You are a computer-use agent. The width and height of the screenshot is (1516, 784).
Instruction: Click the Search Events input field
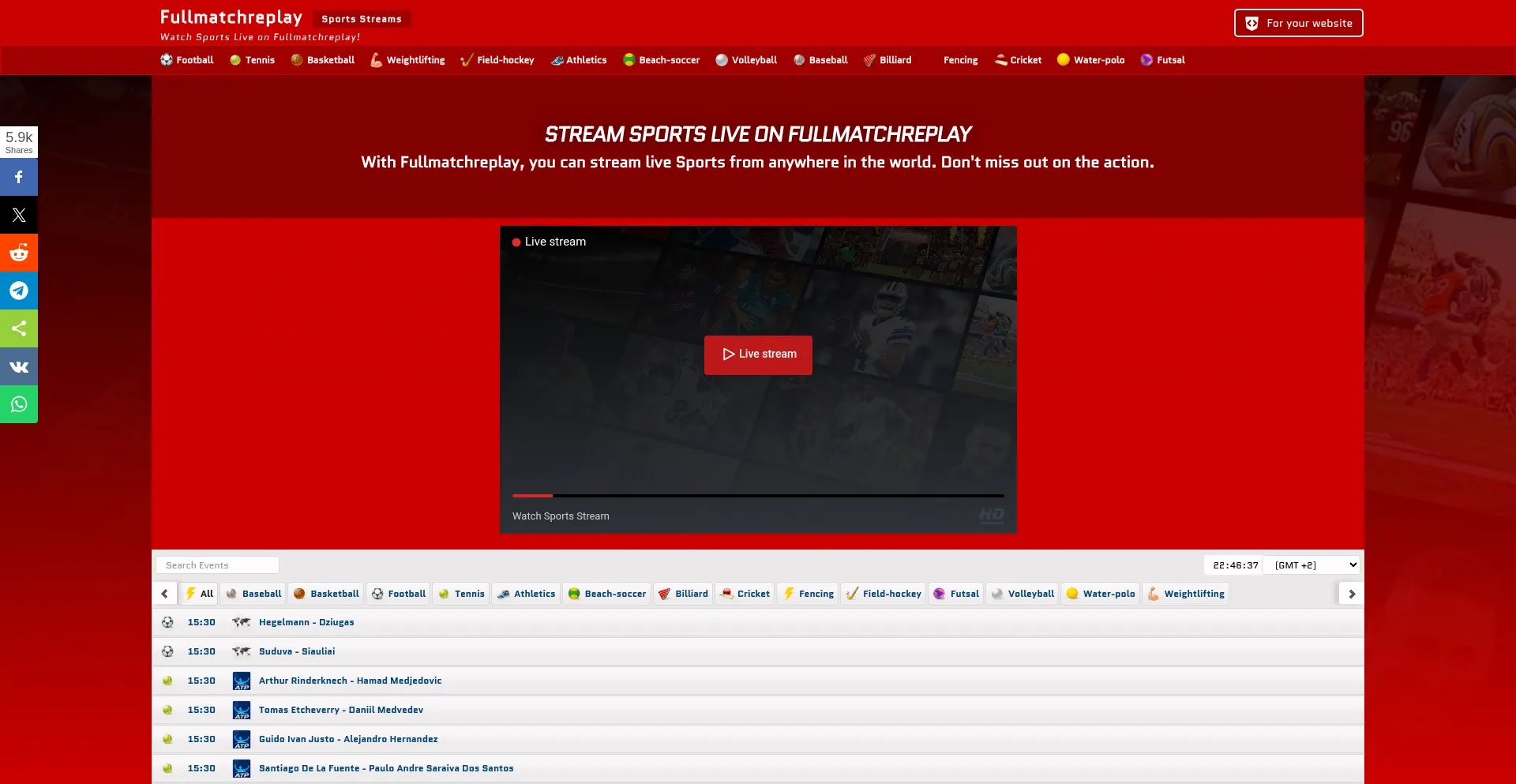coord(218,565)
